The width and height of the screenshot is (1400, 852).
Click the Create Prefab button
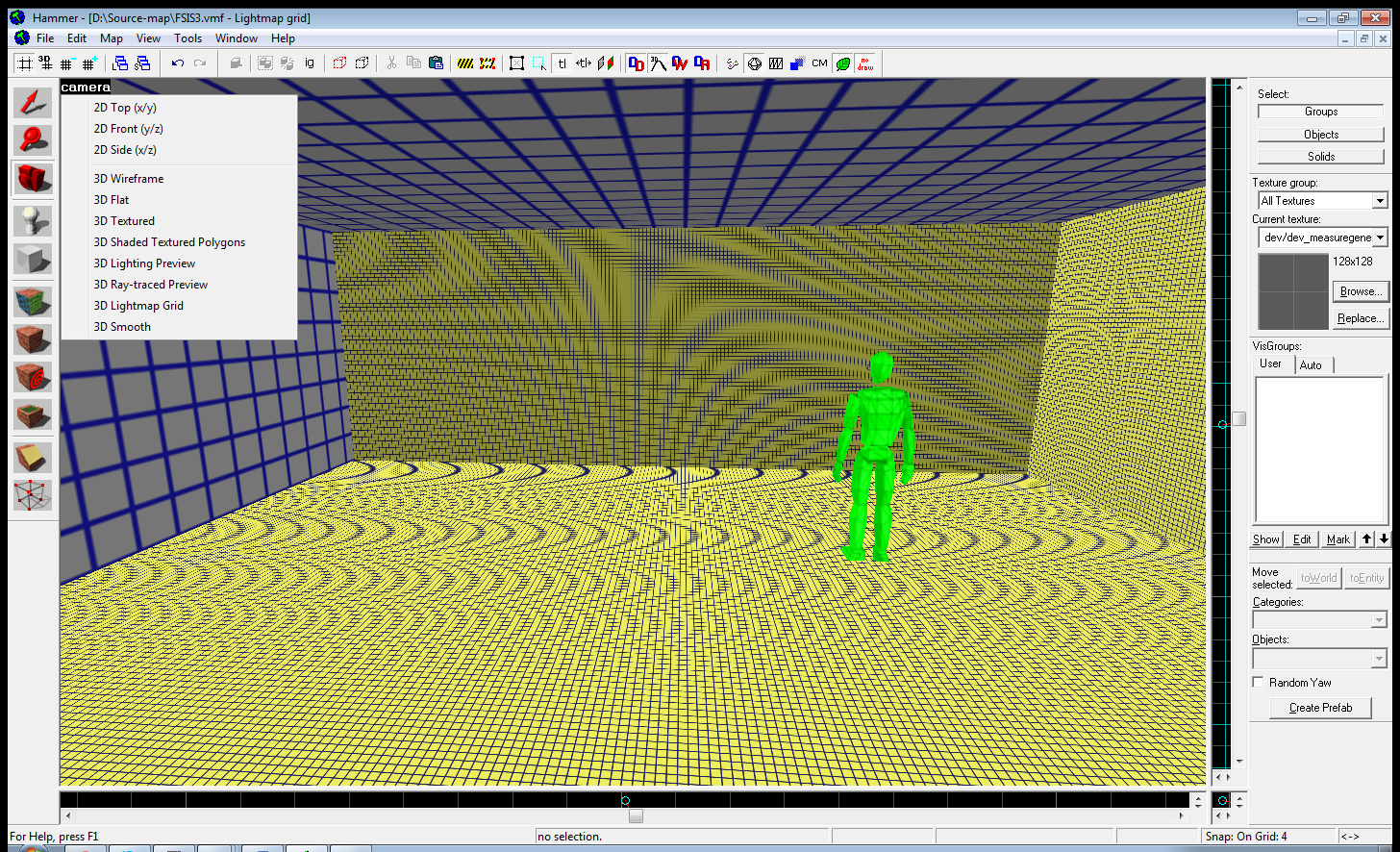point(1320,708)
